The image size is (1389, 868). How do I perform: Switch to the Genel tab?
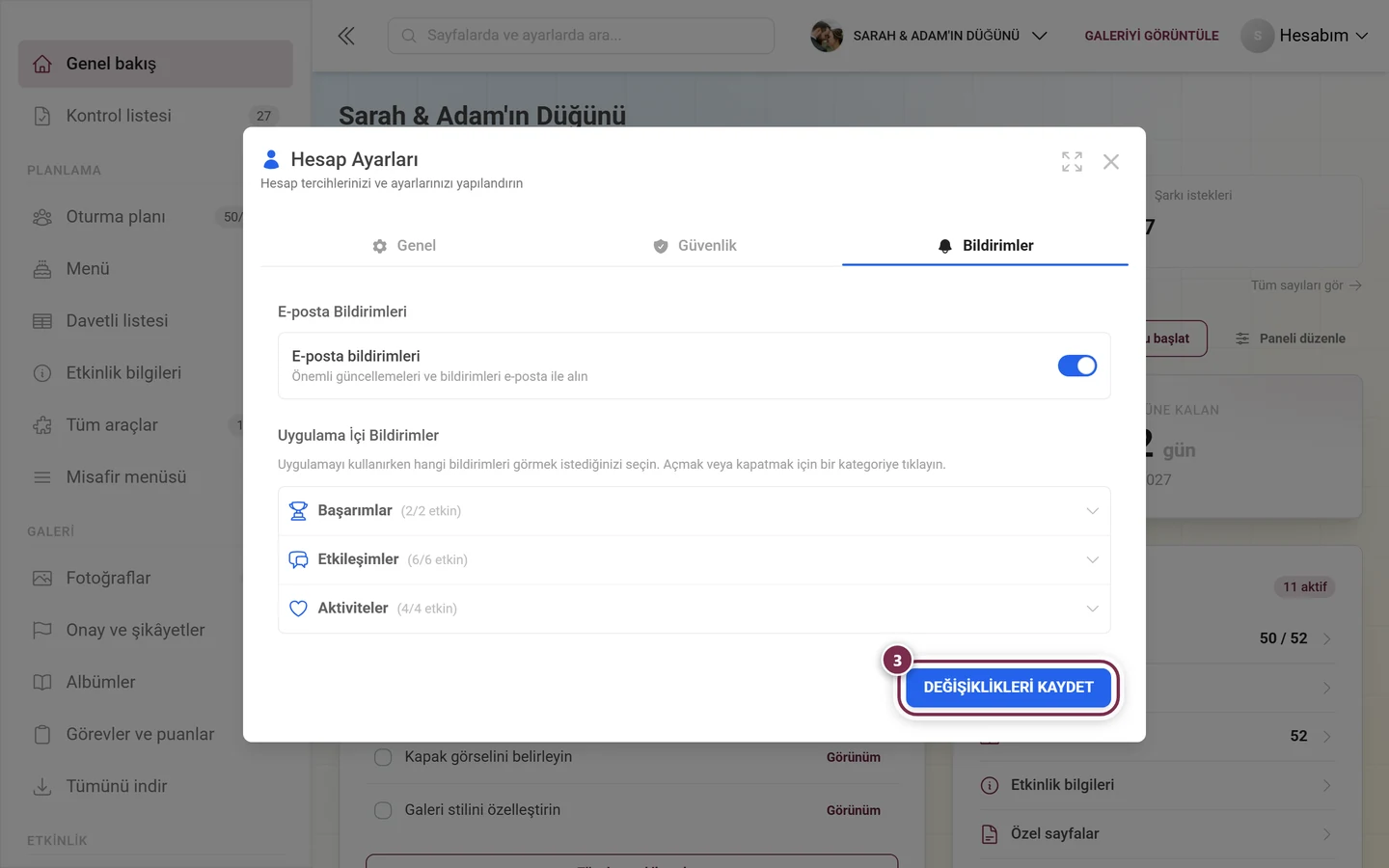point(404,246)
